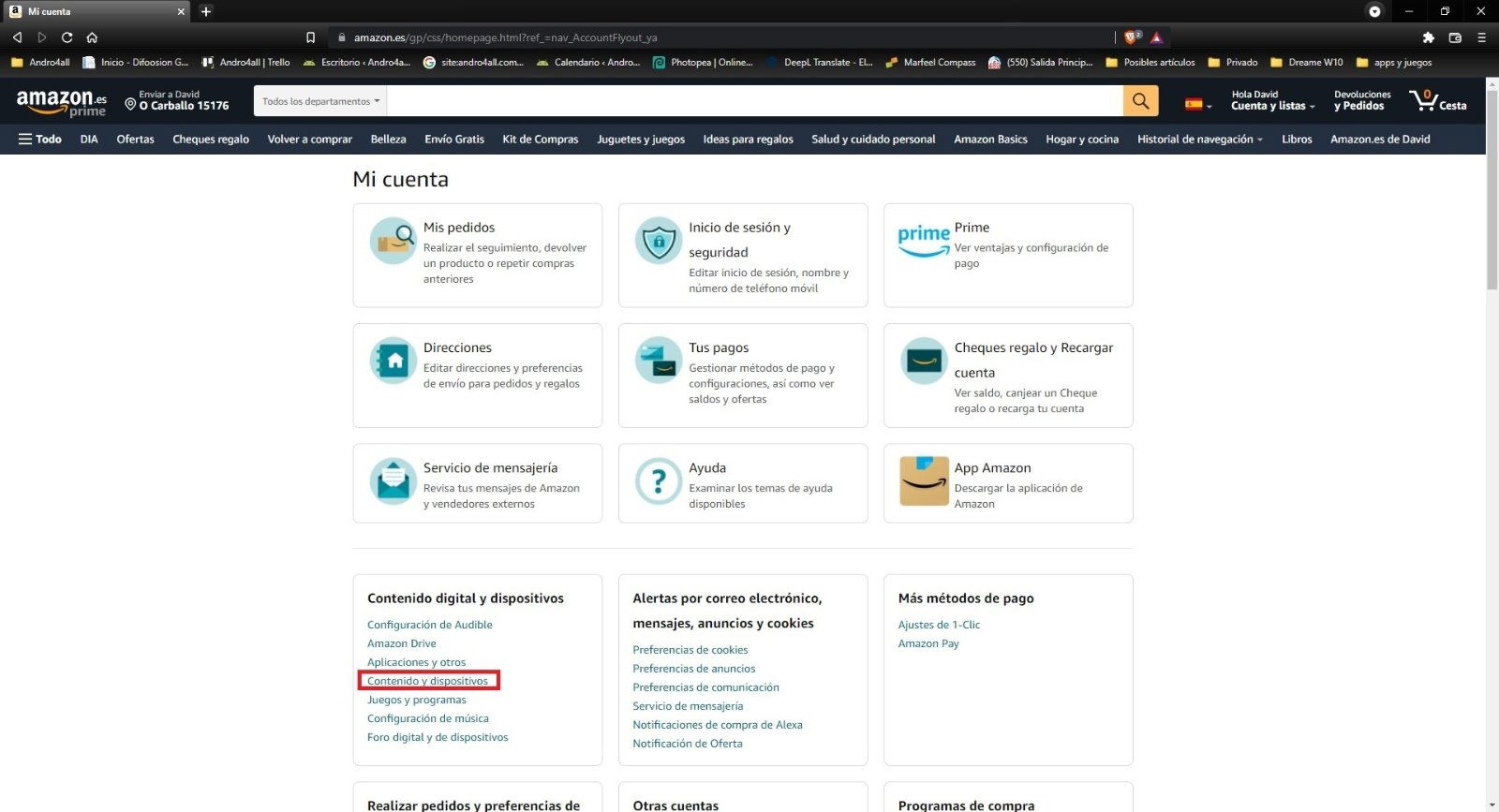The width and height of the screenshot is (1499, 812).
Task: Open the browser main menu icon
Action: click(1481, 37)
